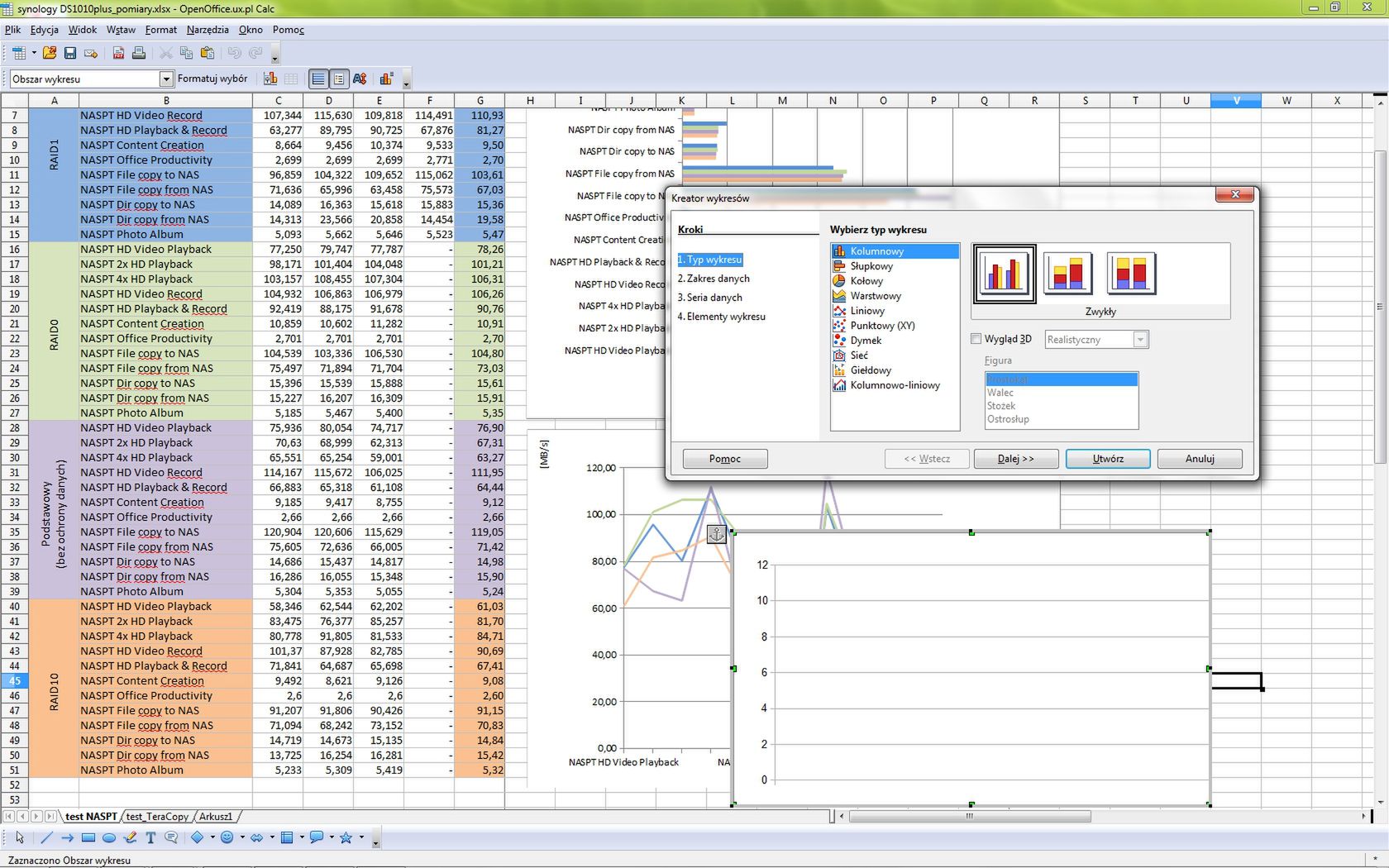1389x868 pixels.
Task: Switch to the Arkusz1 sheet tab
Action: [x=216, y=817]
